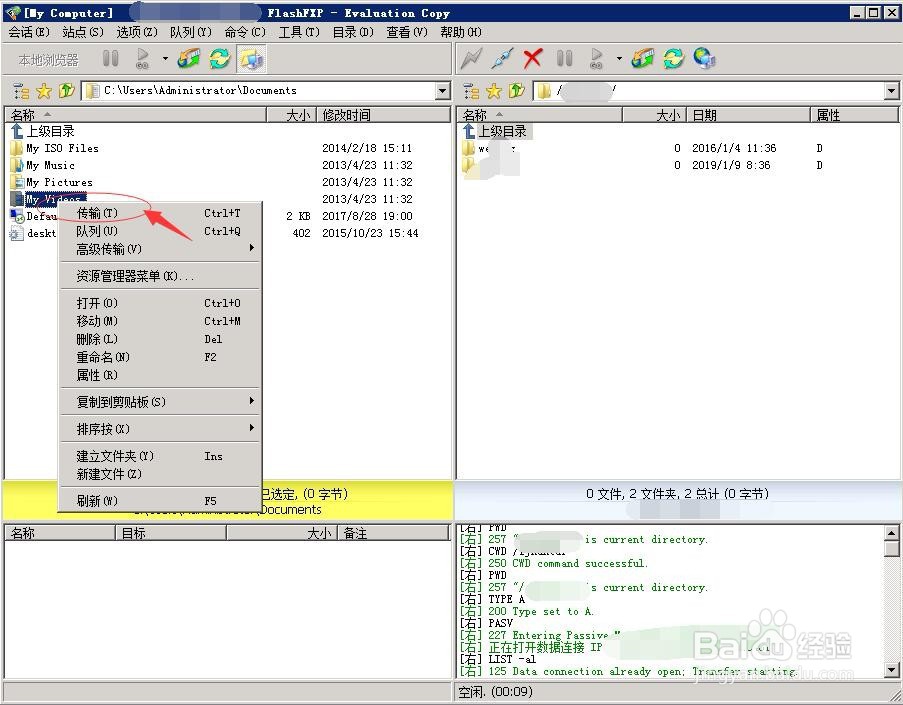Click the local pane pause icon
This screenshot has height=705, width=903.
tap(111, 58)
